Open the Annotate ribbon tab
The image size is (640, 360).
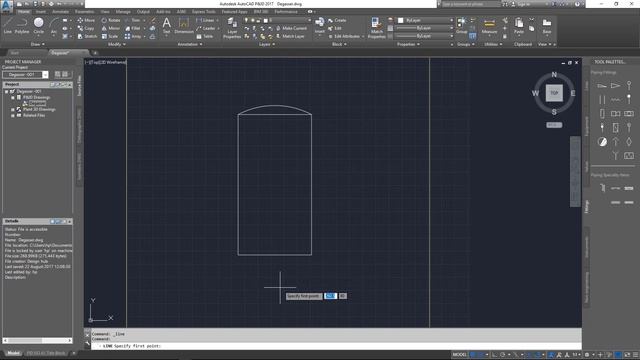[x=60, y=12]
